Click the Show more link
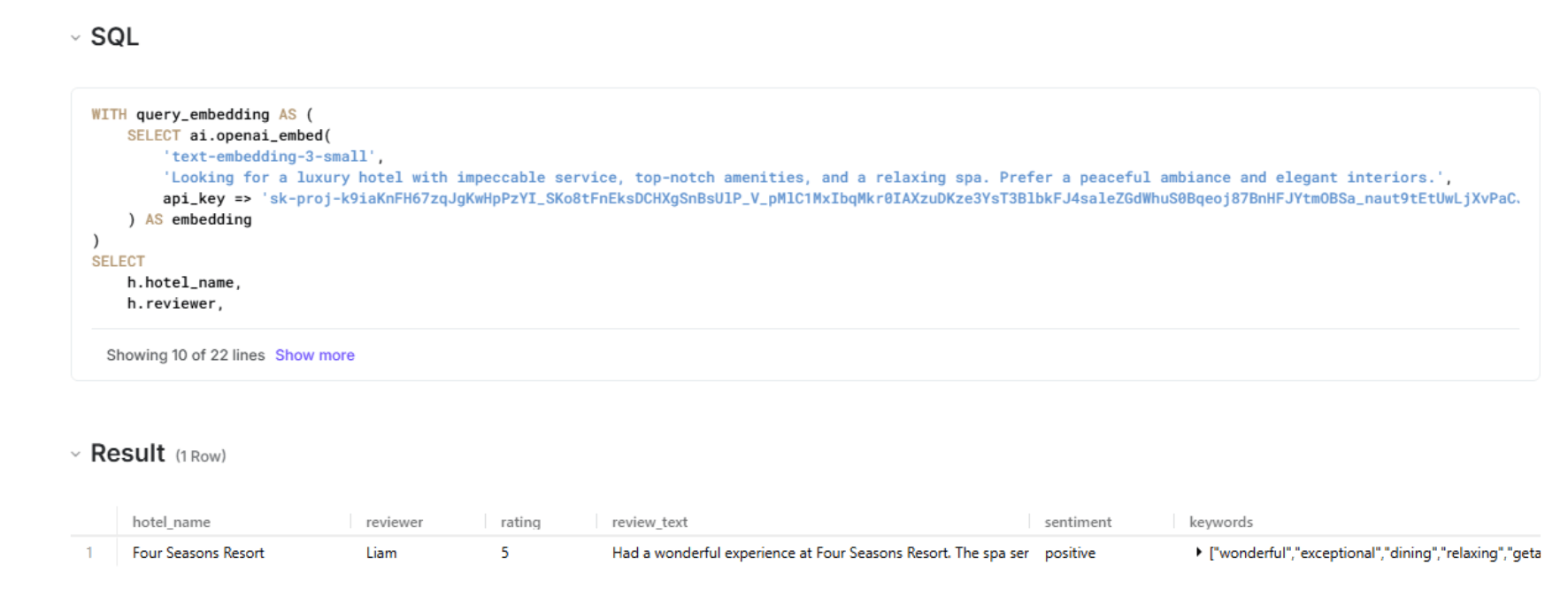Viewport: 1568px width, 596px height. click(x=314, y=355)
